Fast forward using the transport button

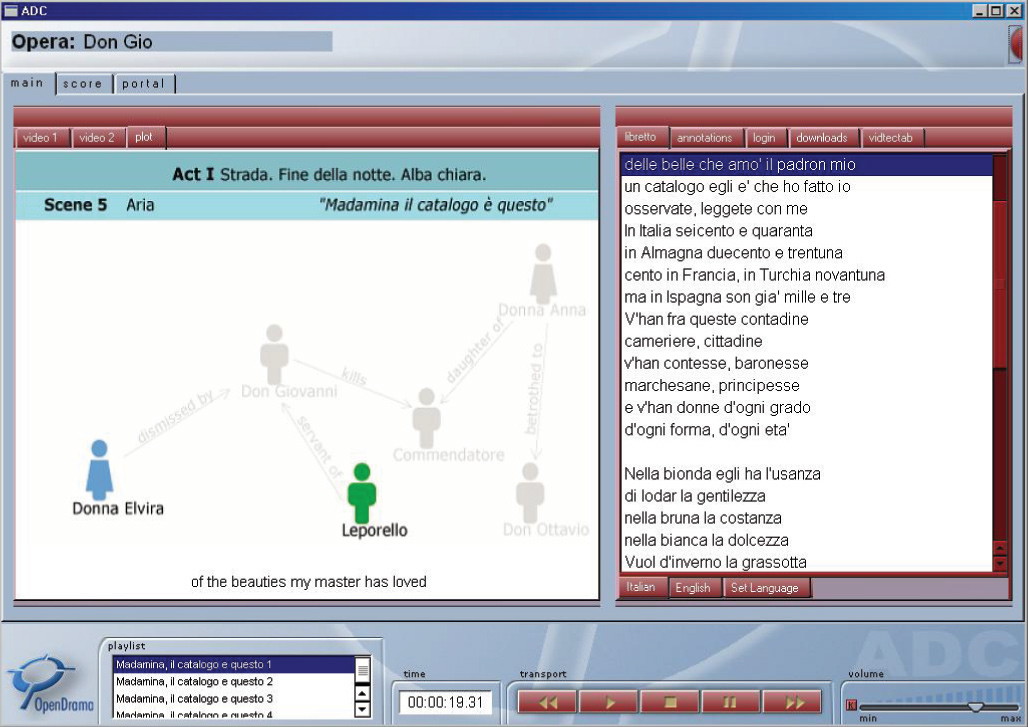pos(792,702)
